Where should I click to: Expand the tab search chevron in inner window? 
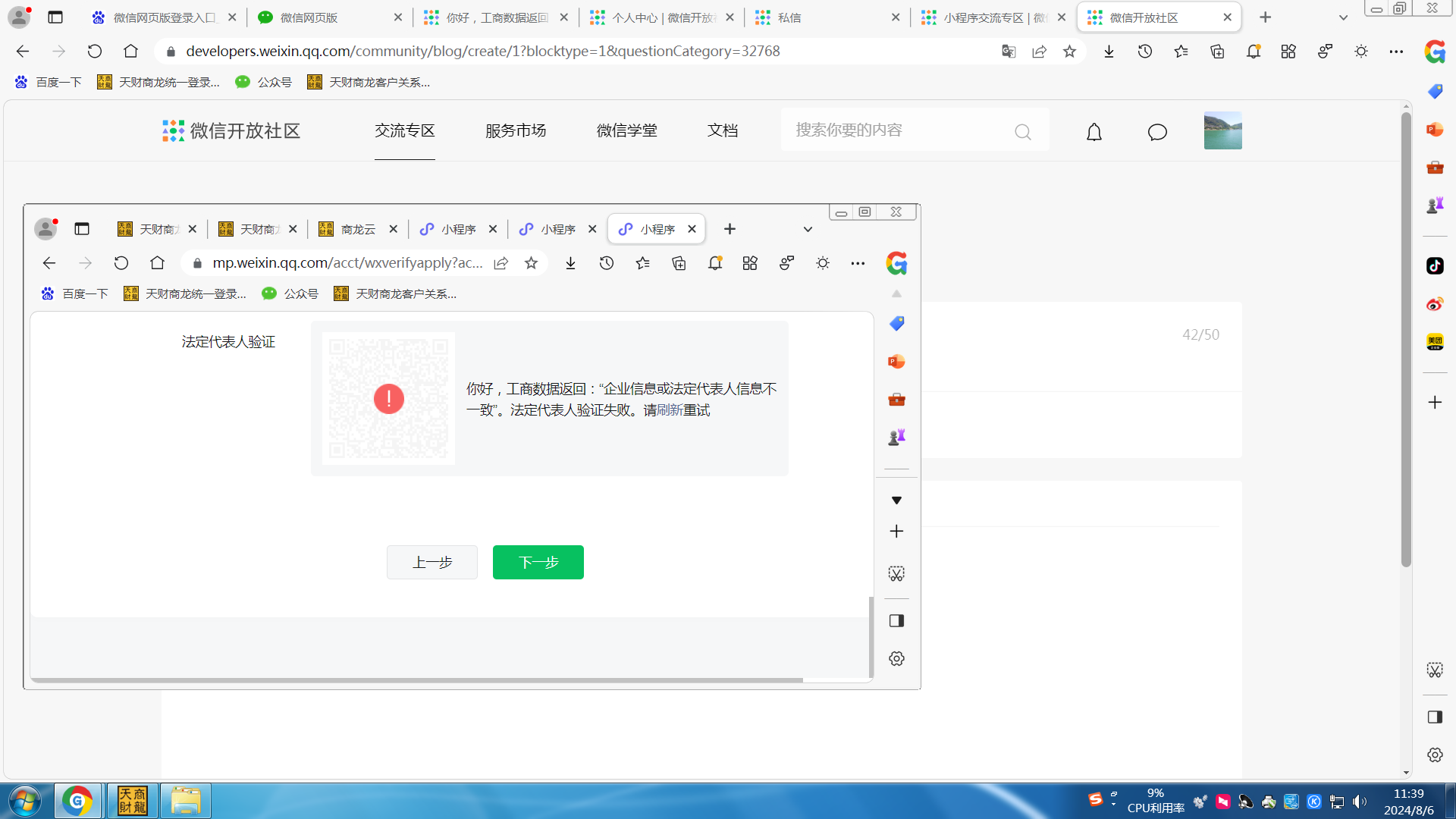point(808,229)
